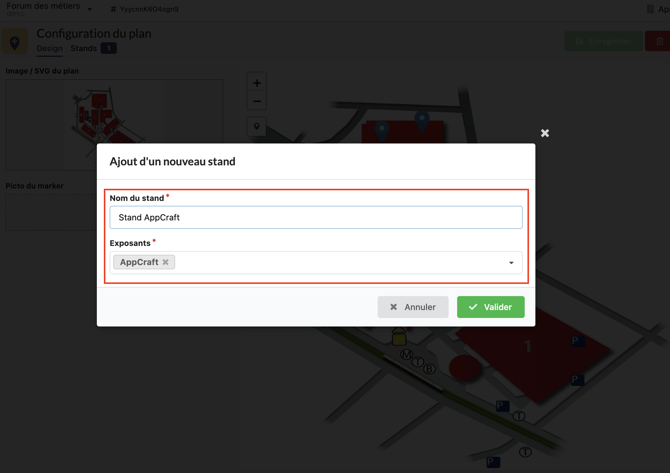The width and height of the screenshot is (670, 473).
Task: Click the green Valider button
Action: pyautogui.click(x=490, y=307)
